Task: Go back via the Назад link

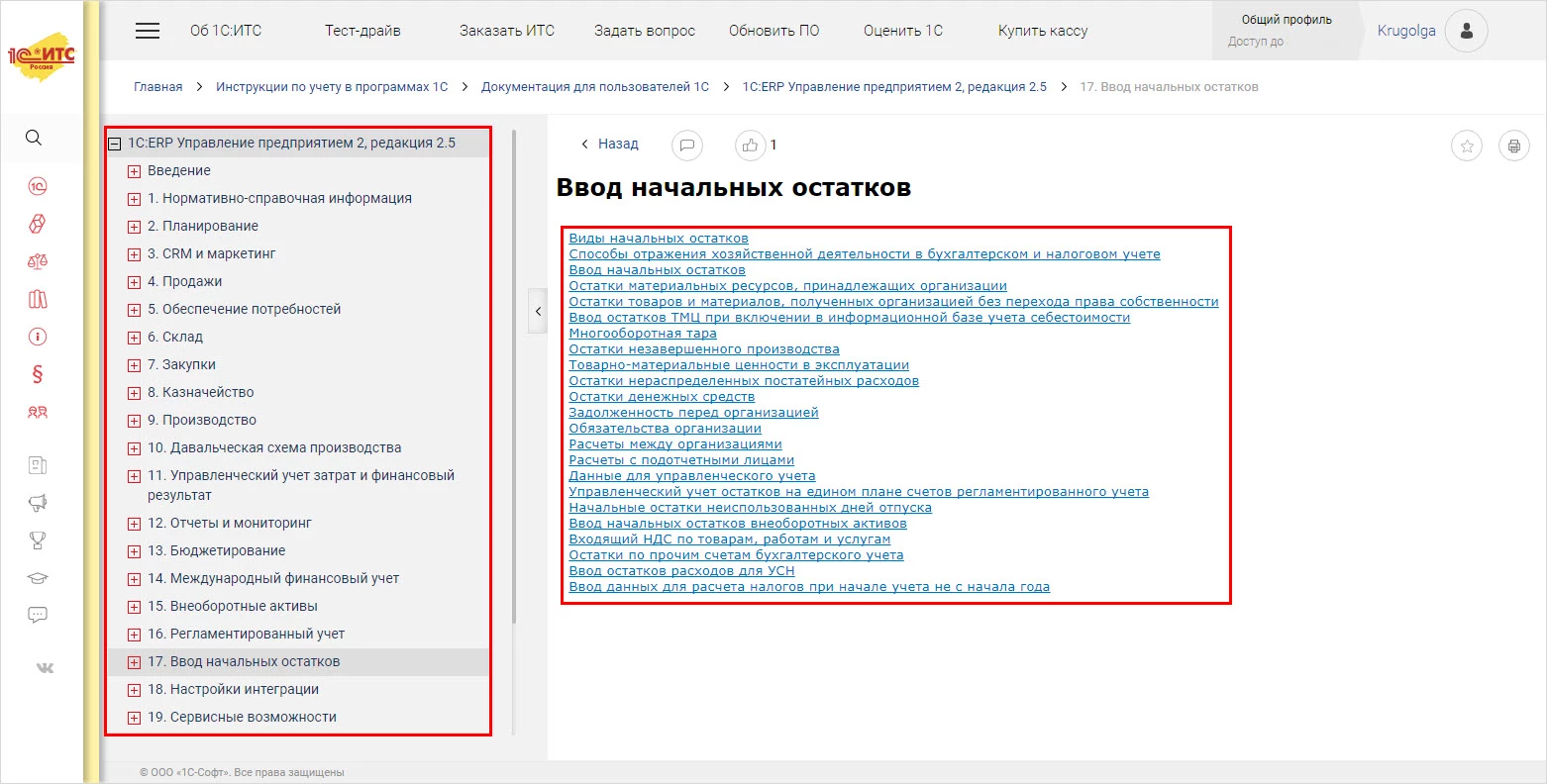Action: pos(609,144)
